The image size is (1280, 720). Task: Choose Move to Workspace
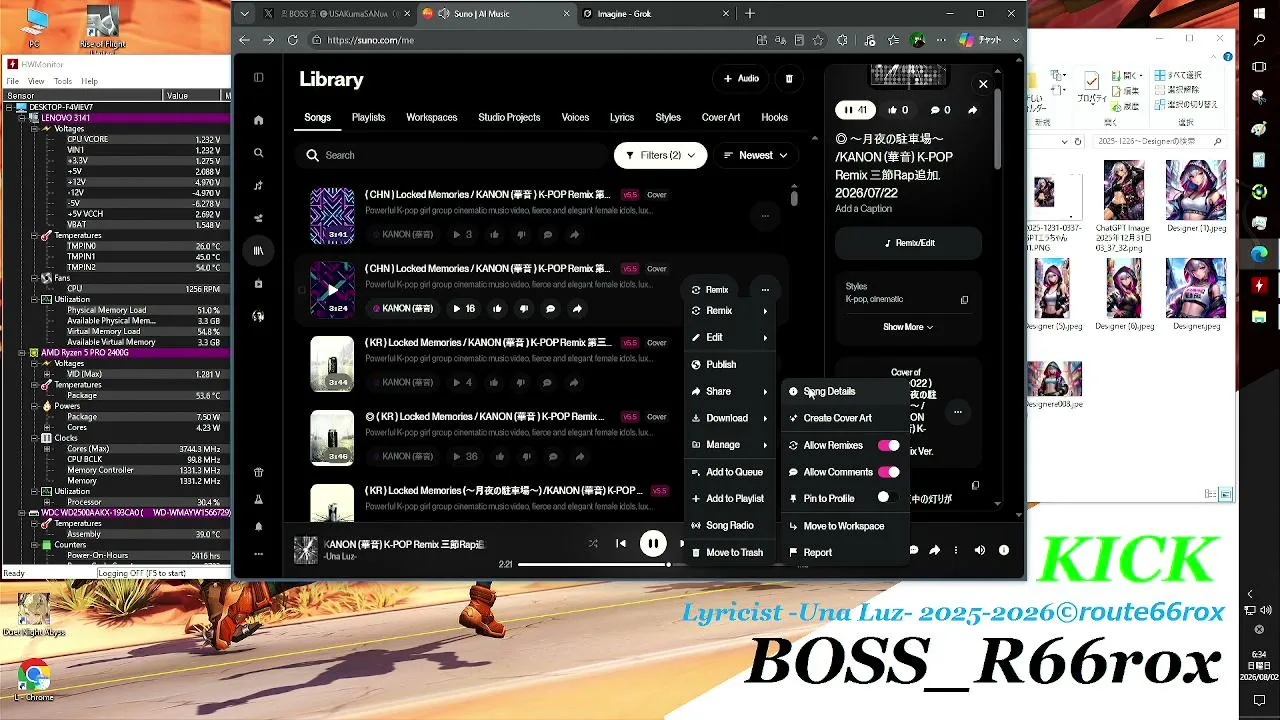[x=845, y=526]
